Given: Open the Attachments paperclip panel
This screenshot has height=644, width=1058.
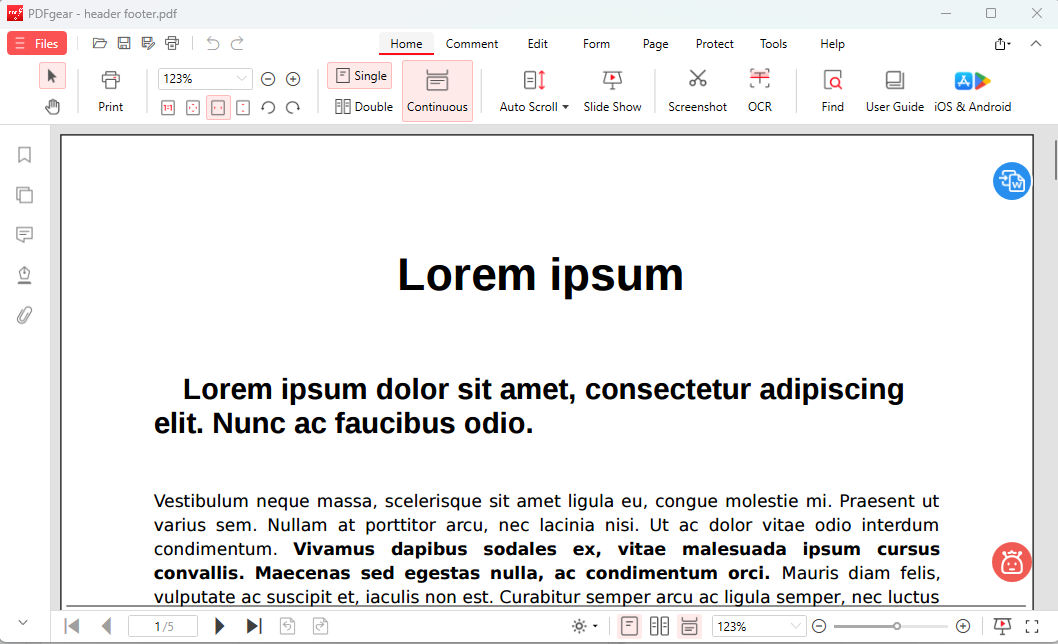Looking at the screenshot, I should [x=24, y=315].
